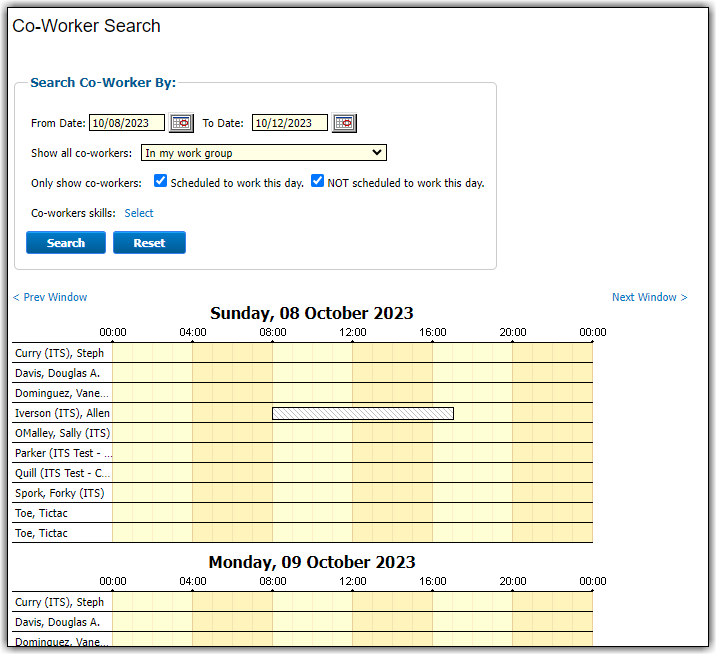Go to Prev Window link
This screenshot has height=655, width=717.
[x=50, y=297]
